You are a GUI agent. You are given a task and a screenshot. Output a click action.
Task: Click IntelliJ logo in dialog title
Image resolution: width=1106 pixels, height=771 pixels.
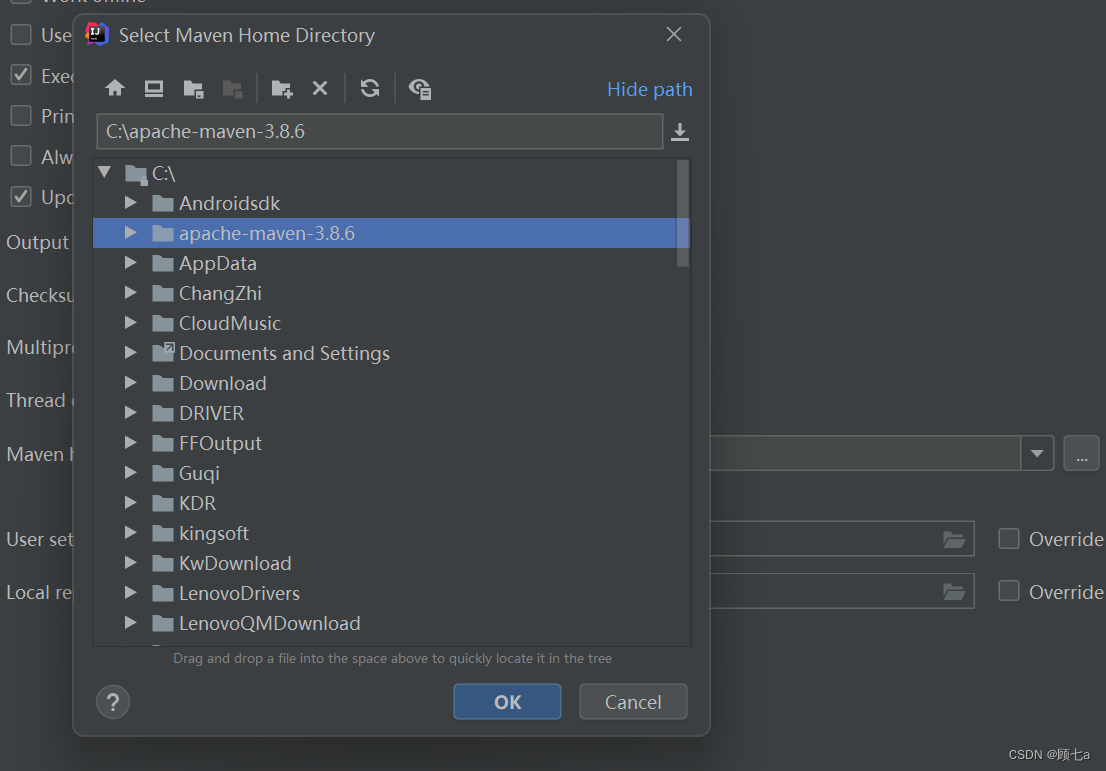97,34
